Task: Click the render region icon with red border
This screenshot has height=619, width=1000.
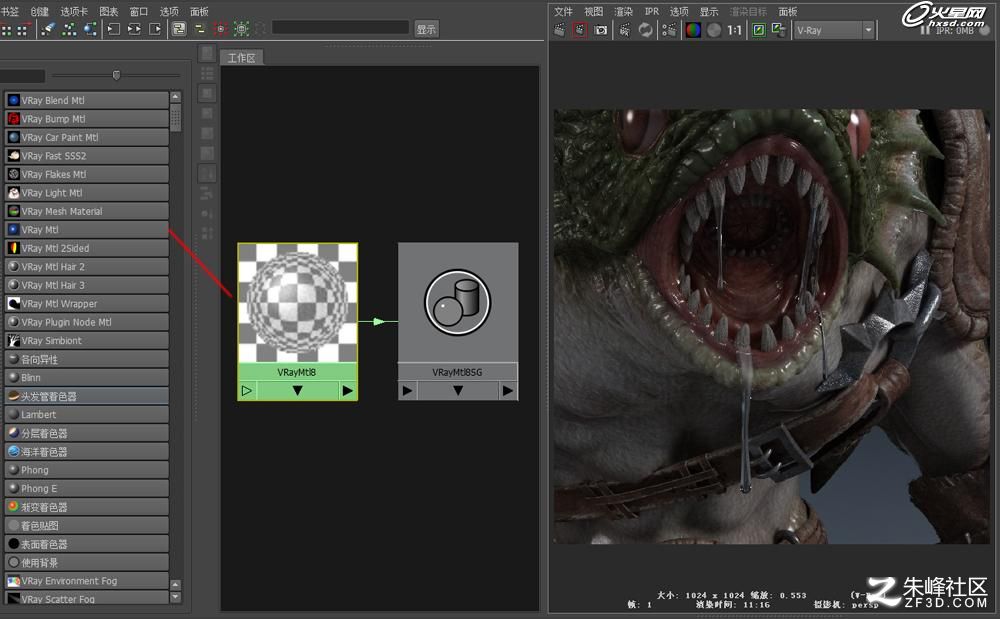Action: (580, 30)
